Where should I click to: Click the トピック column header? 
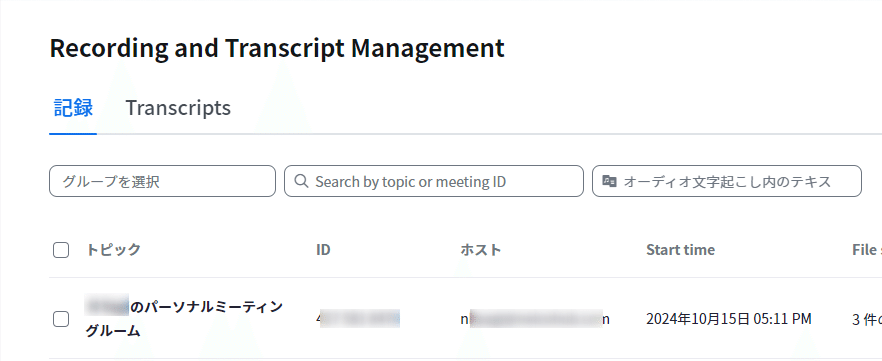pyautogui.click(x=113, y=250)
